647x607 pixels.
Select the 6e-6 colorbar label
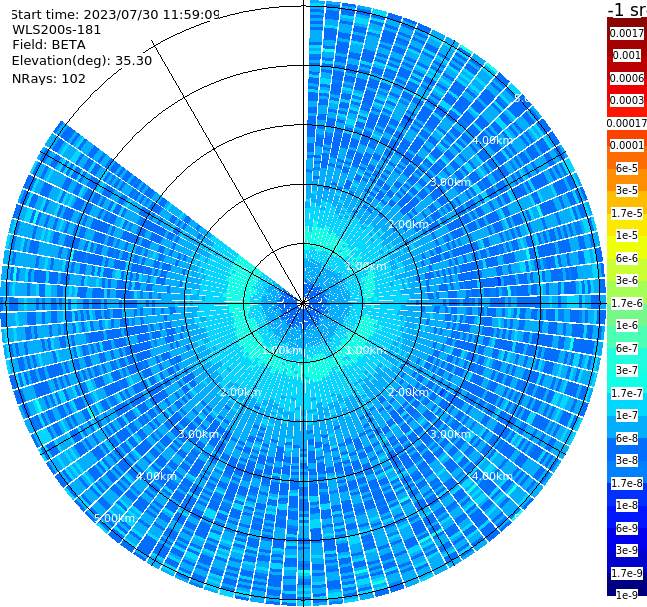(x=627, y=258)
